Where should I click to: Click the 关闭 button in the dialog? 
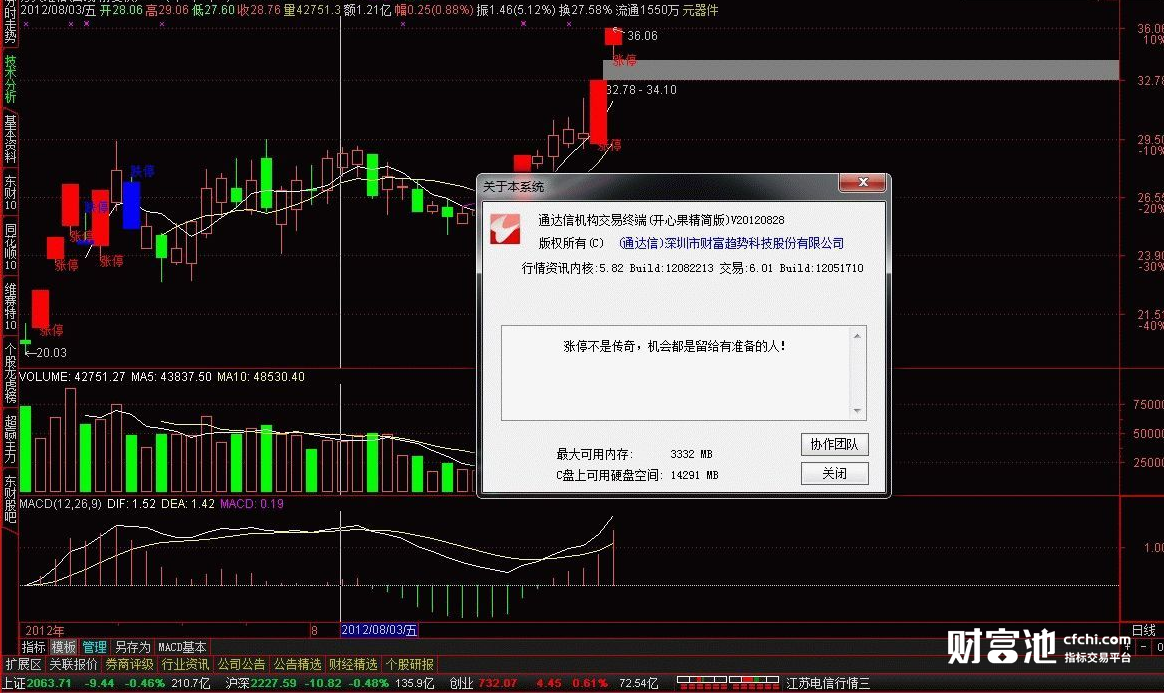(x=834, y=473)
